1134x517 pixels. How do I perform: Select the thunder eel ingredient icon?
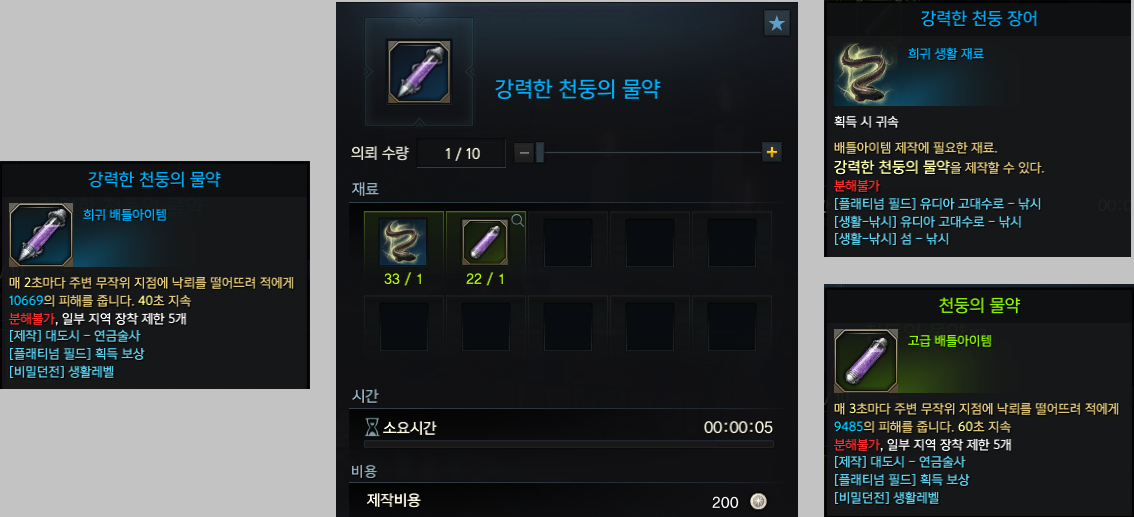(403, 242)
